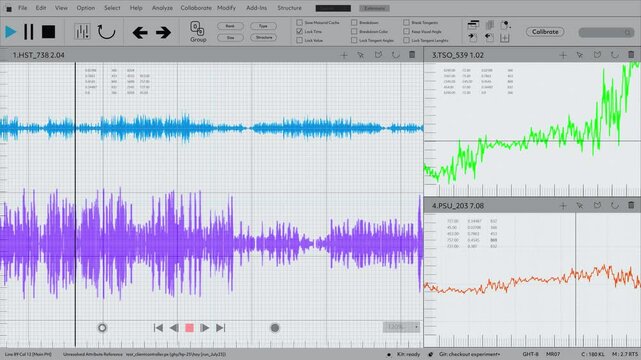This screenshot has height=360, width=641.
Task: Click the gray record dot below waveform
Action: 275,328
